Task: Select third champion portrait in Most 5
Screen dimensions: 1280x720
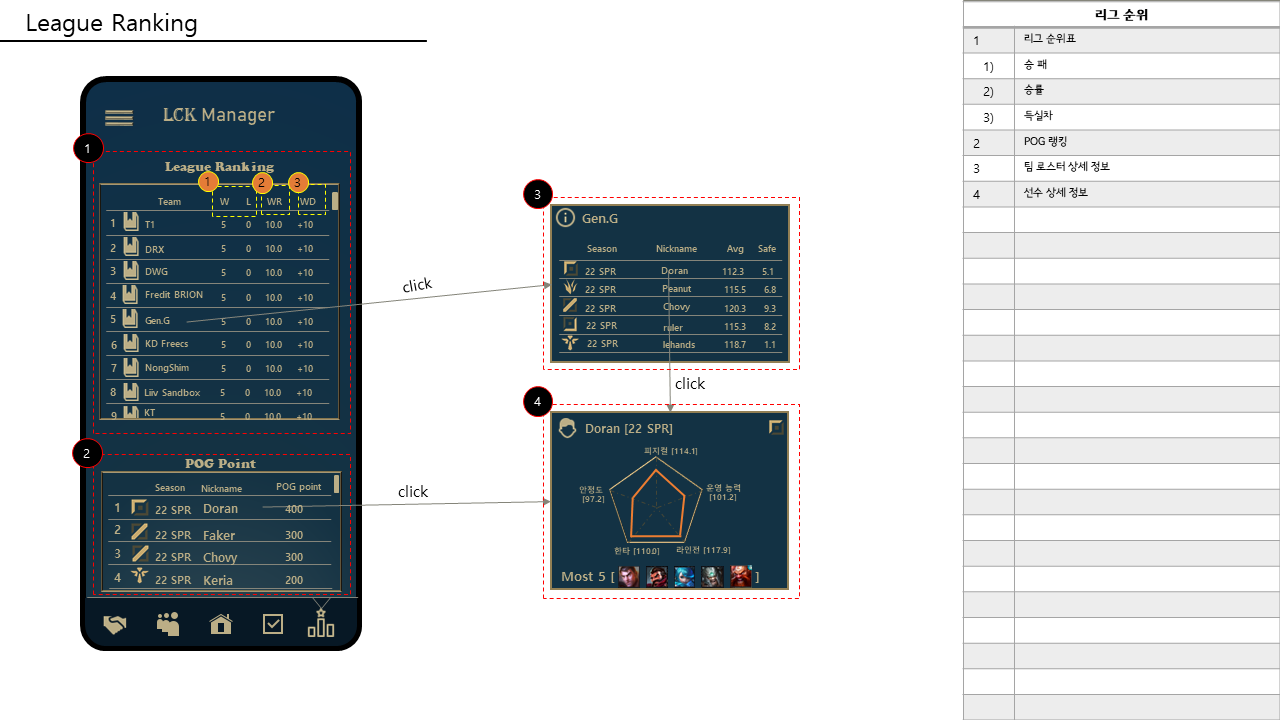Action: [x=684, y=576]
